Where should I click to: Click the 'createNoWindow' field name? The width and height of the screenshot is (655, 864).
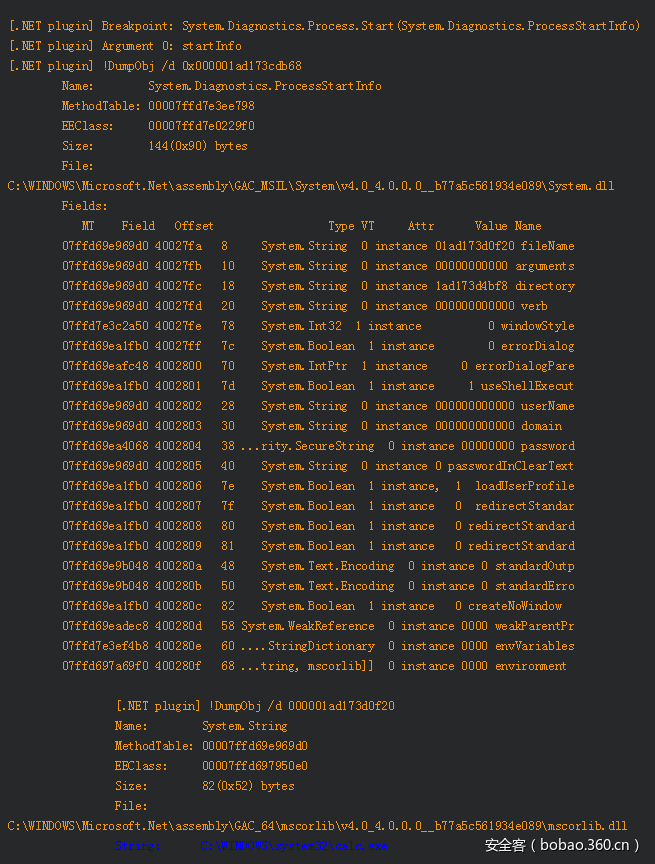[515, 606]
